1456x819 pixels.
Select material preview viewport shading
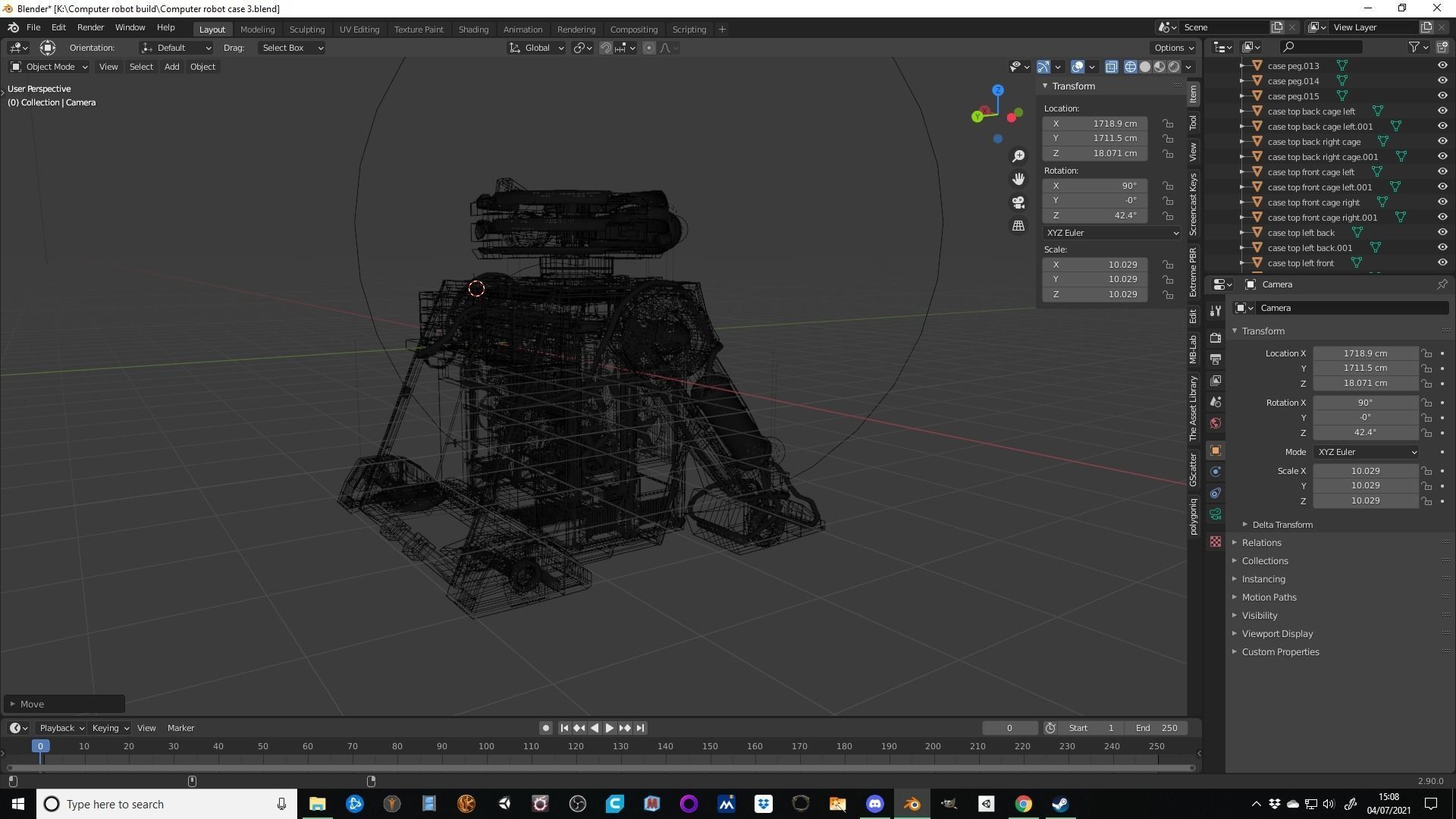[x=1159, y=67]
